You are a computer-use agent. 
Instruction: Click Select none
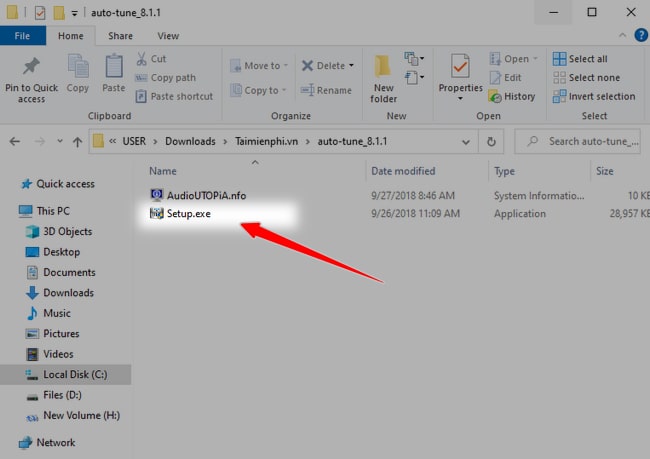coord(586,78)
